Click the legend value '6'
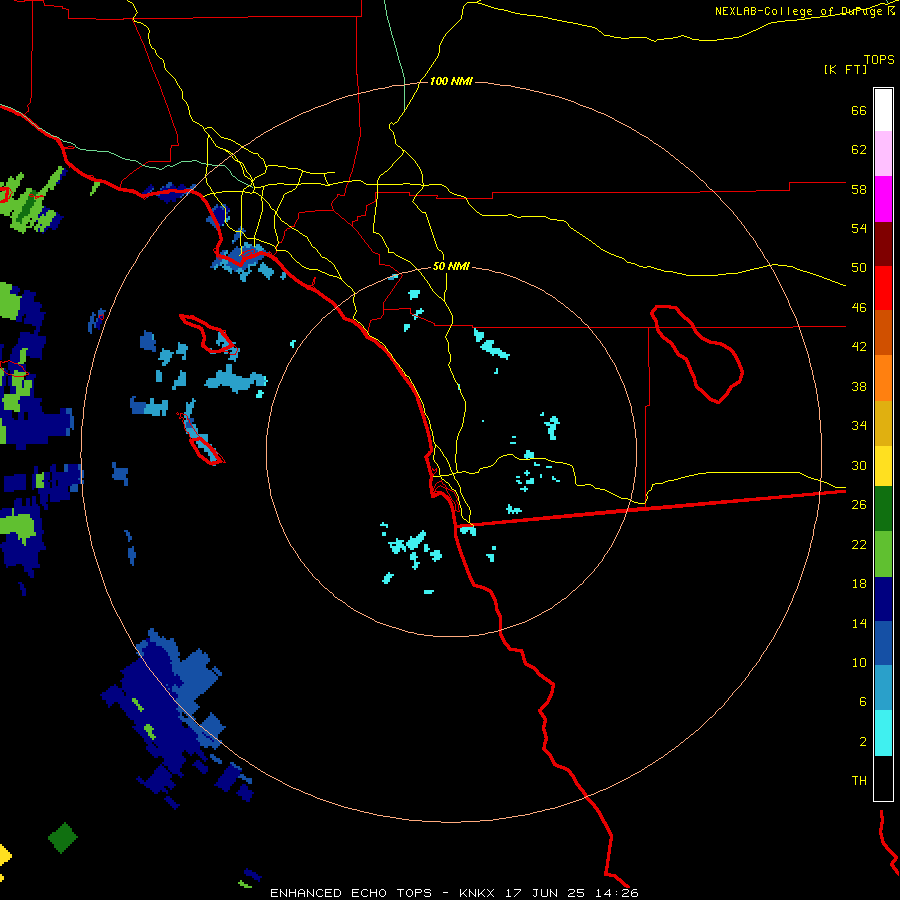This screenshot has width=900, height=900. tap(863, 702)
